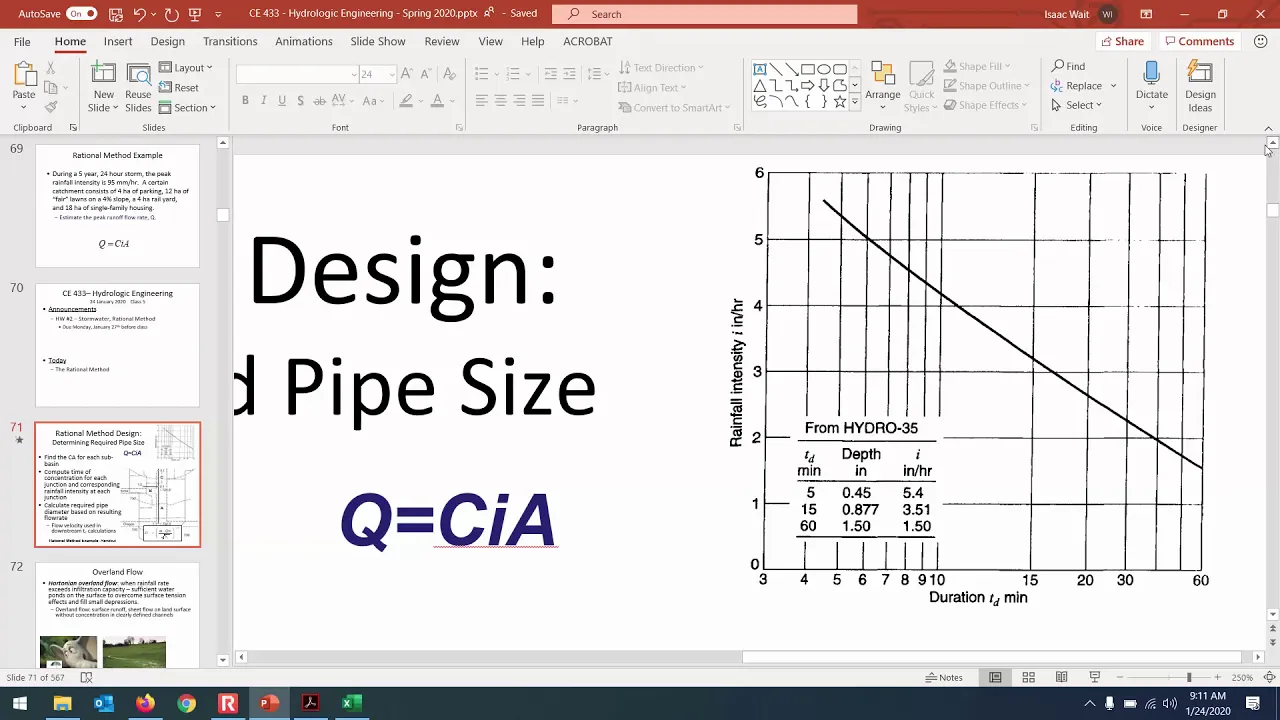Open the Arrange dropdown
Image resolution: width=1280 pixels, height=720 pixels.
click(x=883, y=87)
